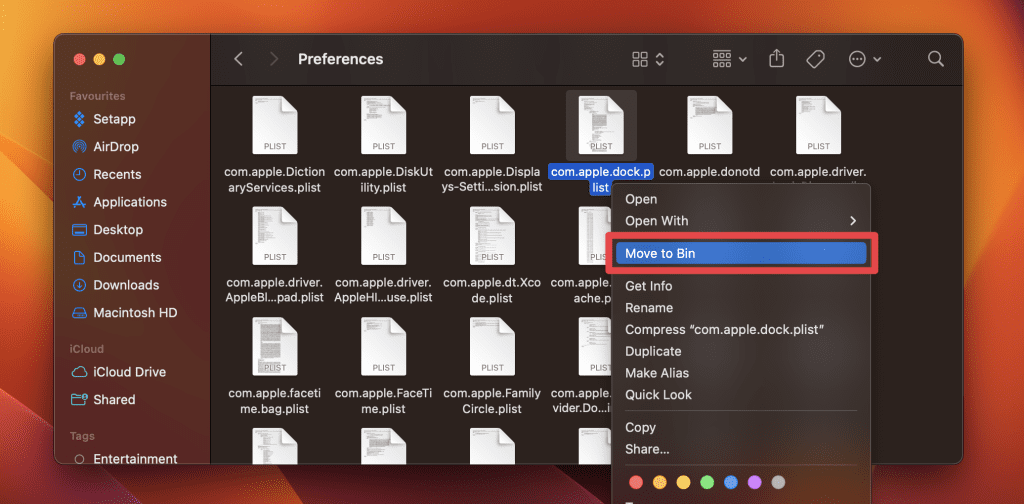
Task: Expand the ellipsis action menu
Action: click(865, 59)
